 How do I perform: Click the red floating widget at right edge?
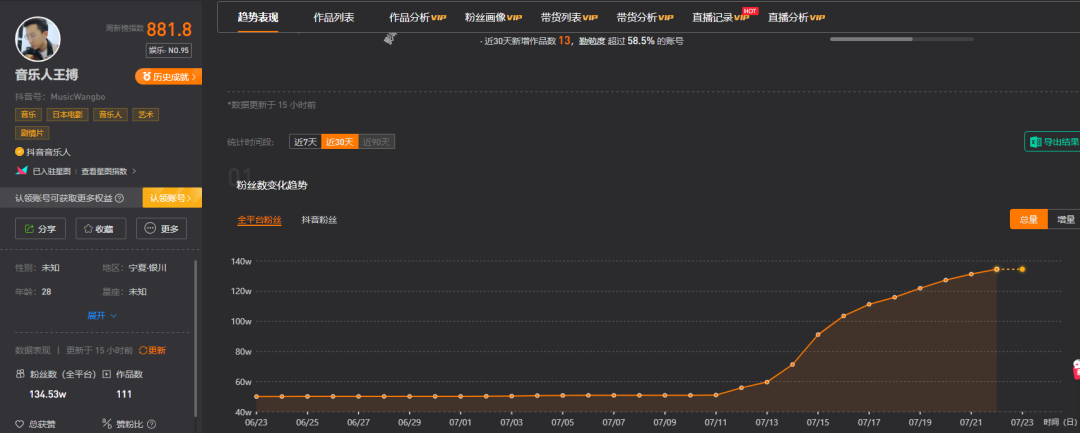pyautogui.click(x=1076, y=370)
